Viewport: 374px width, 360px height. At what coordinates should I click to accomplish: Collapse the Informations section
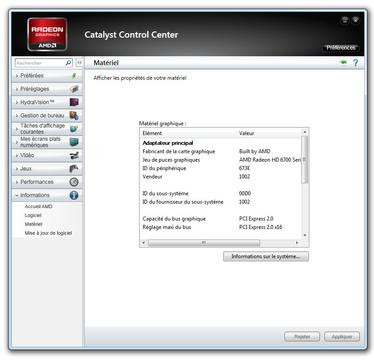point(47,195)
